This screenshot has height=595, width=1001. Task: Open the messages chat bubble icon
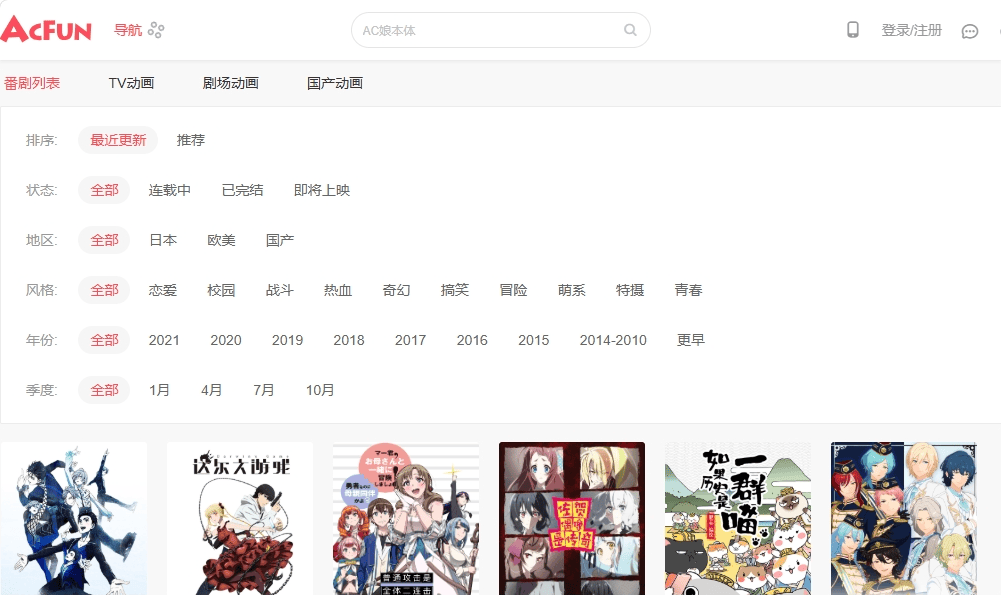[969, 31]
